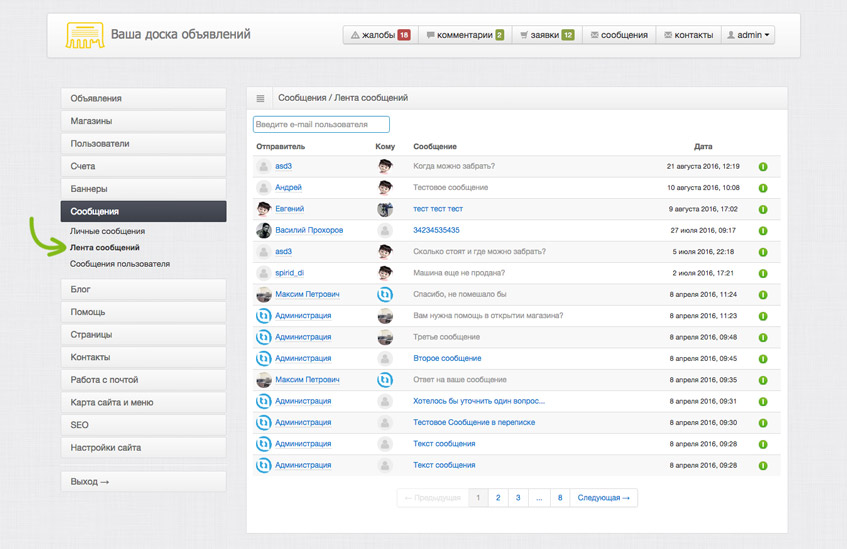Open the Василий Прохоров sender link
847x549 pixels.
coord(309,230)
